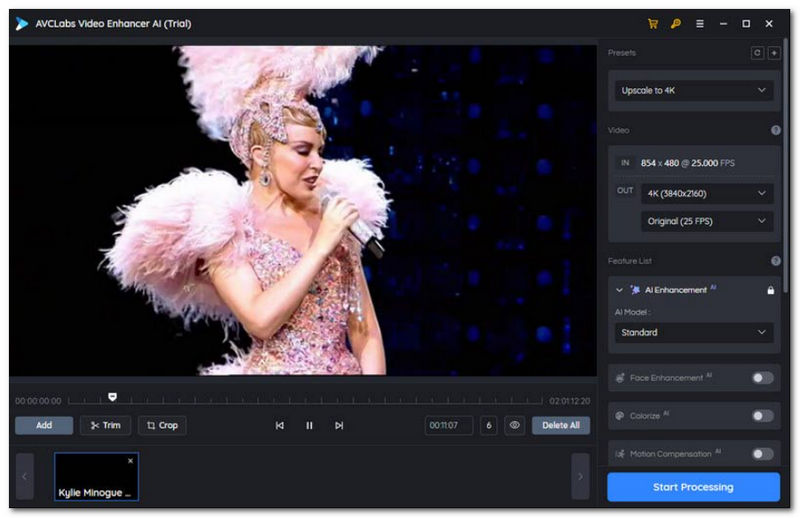This screenshot has height=518, width=800.
Task: Click the refresh presets icon
Action: pos(757,53)
